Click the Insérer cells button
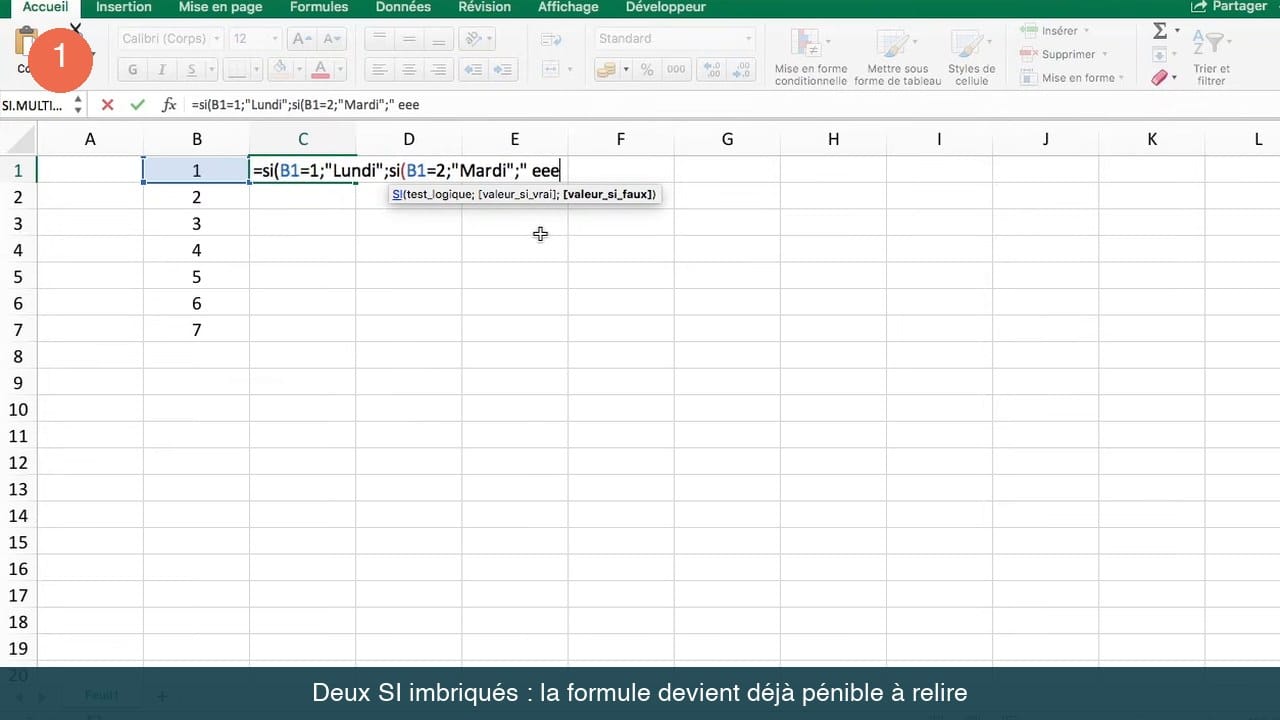 tap(1057, 31)
